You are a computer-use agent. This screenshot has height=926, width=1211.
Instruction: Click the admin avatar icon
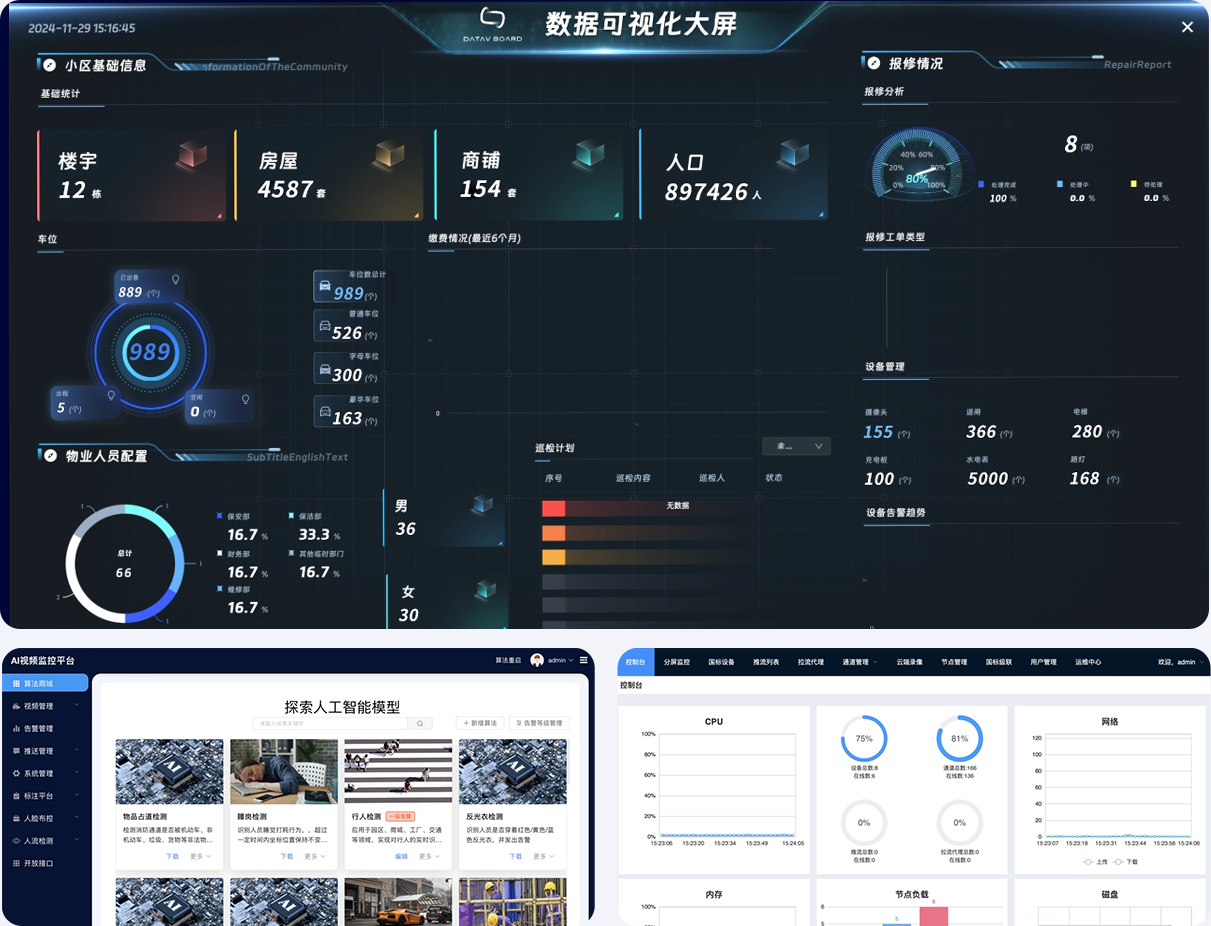(x=537, y=660)
